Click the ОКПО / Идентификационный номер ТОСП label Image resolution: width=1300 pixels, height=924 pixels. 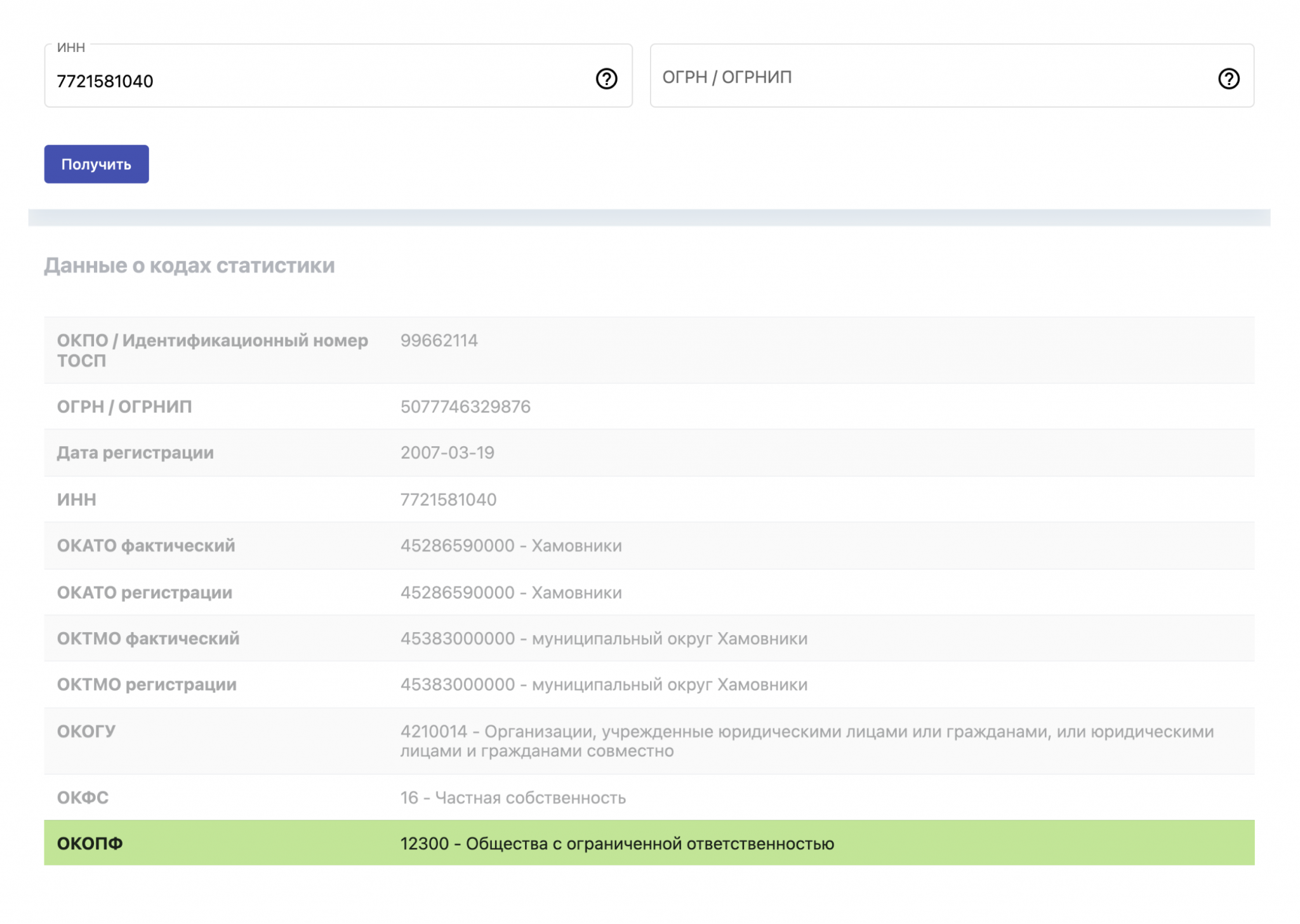coord(212,350)
